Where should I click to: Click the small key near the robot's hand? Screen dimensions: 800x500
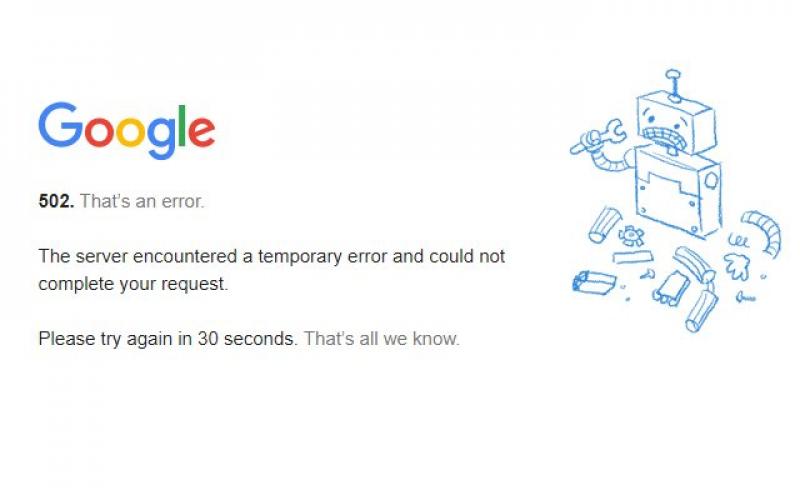(745, 296)
